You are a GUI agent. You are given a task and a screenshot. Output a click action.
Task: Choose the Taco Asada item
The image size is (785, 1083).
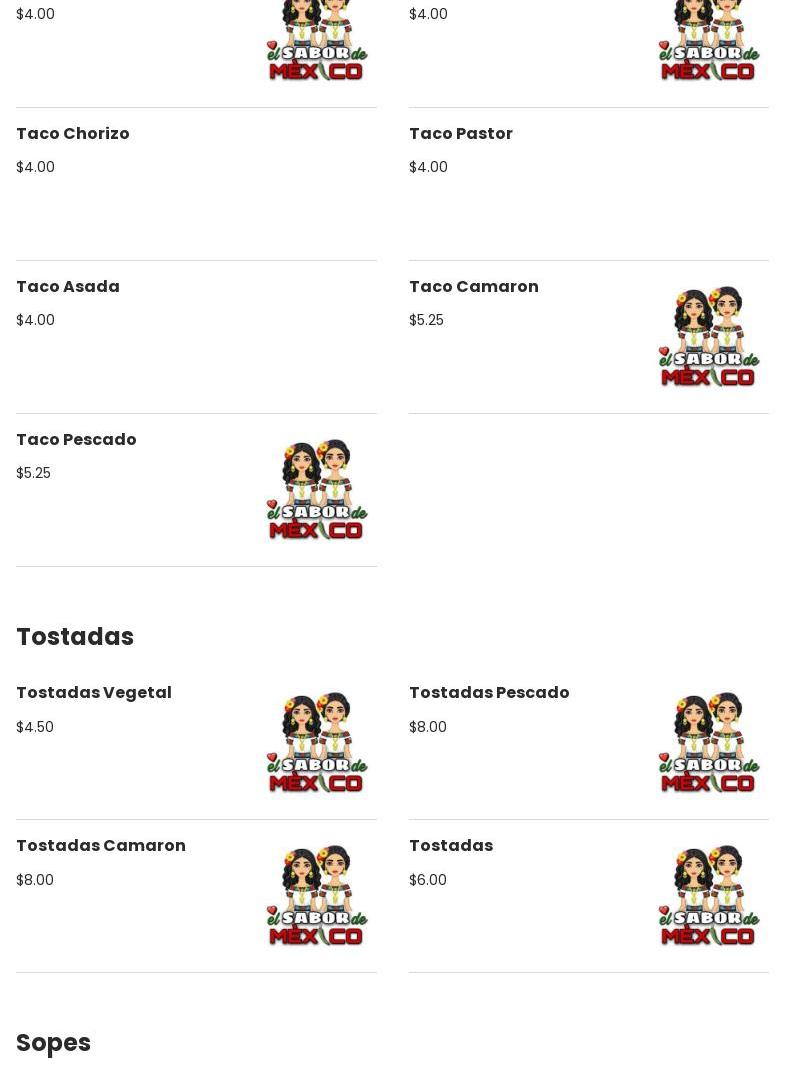click(x=68, y=287)
